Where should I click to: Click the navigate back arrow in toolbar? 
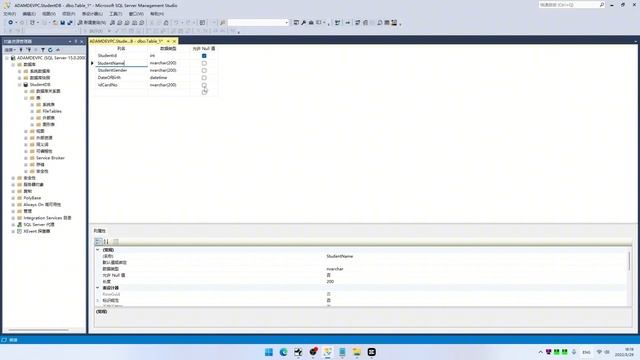[x=11, y=22]
